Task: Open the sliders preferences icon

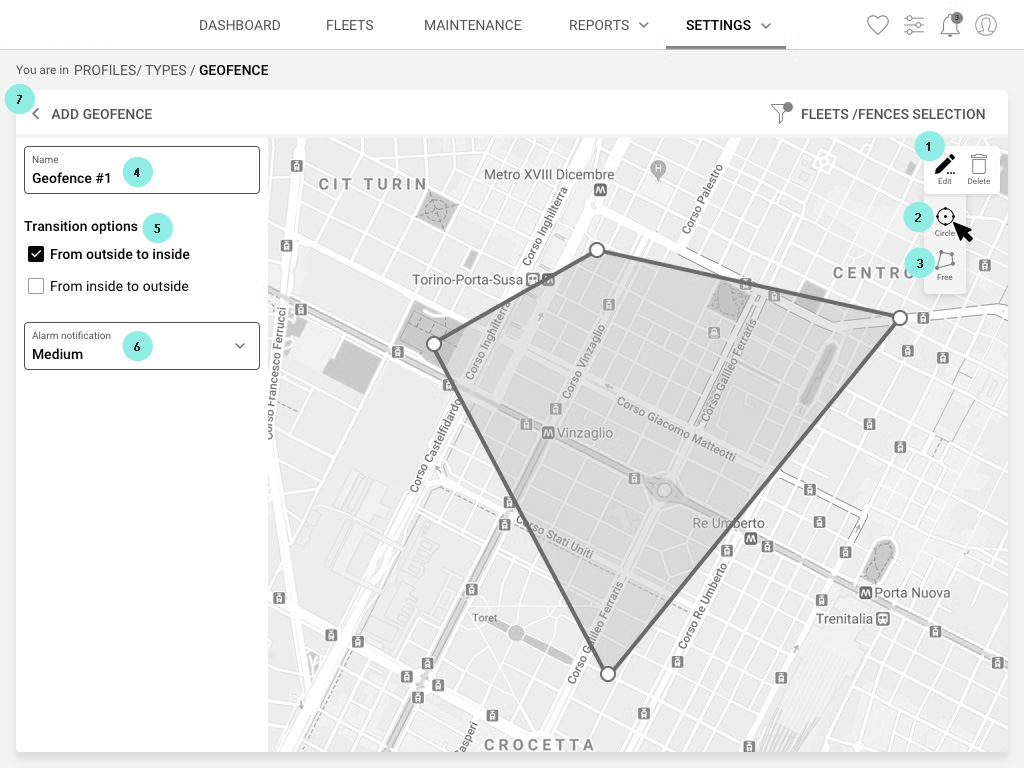Action: [914, 25]
